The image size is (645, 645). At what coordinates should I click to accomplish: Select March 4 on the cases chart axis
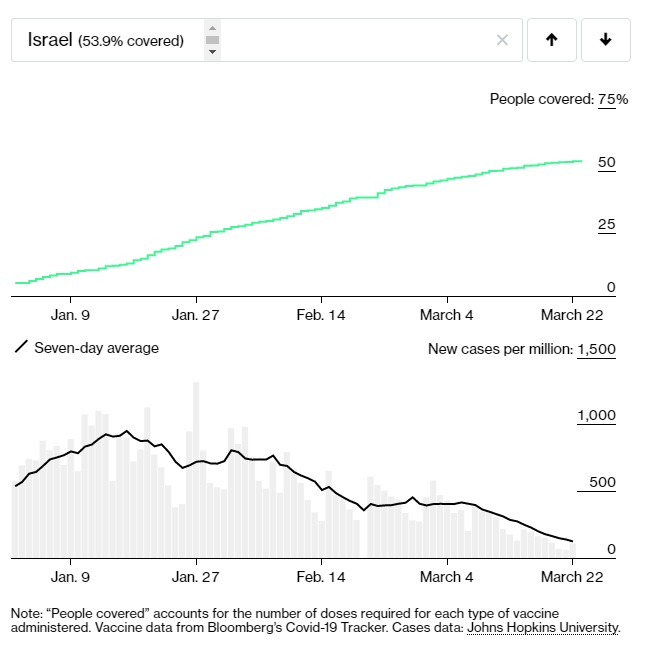[447, 576]
